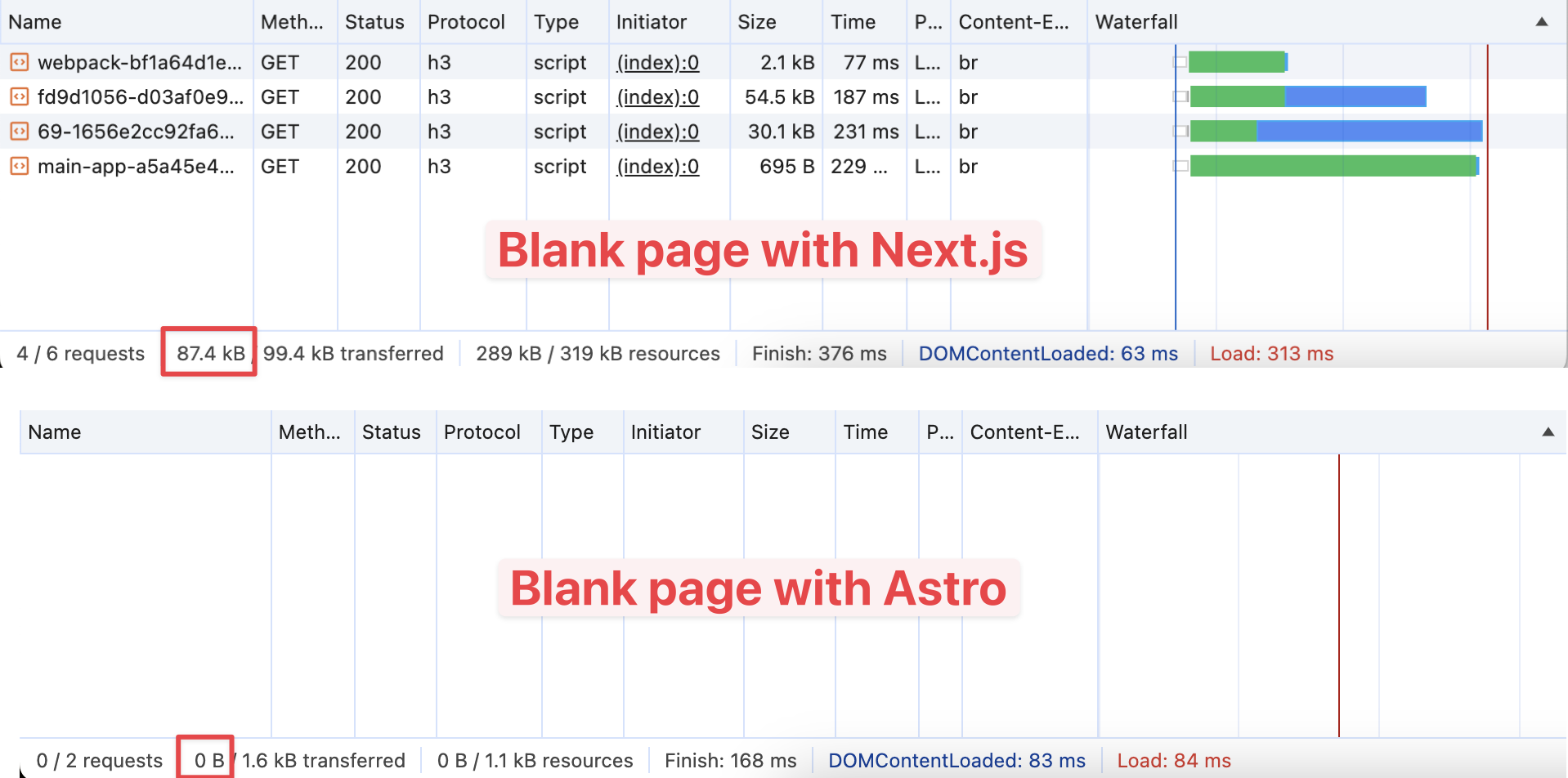Sort by Name column in Next.js panel
This screenshot has width=1568, height=778.
(x=126, y=22)
